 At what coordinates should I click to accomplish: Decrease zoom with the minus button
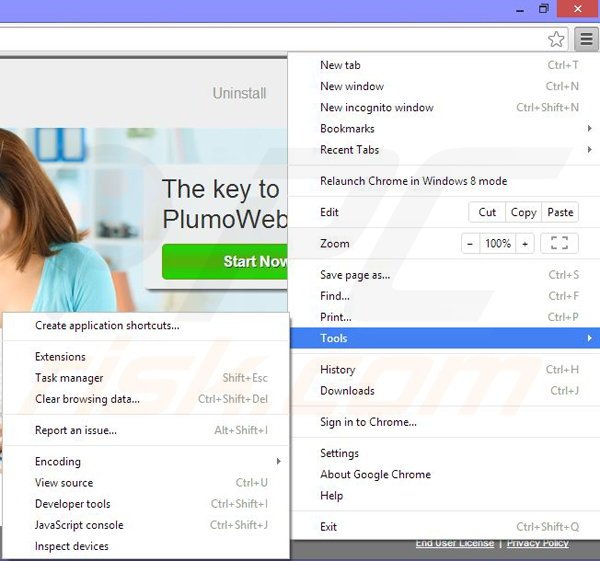tap(470, 243)
